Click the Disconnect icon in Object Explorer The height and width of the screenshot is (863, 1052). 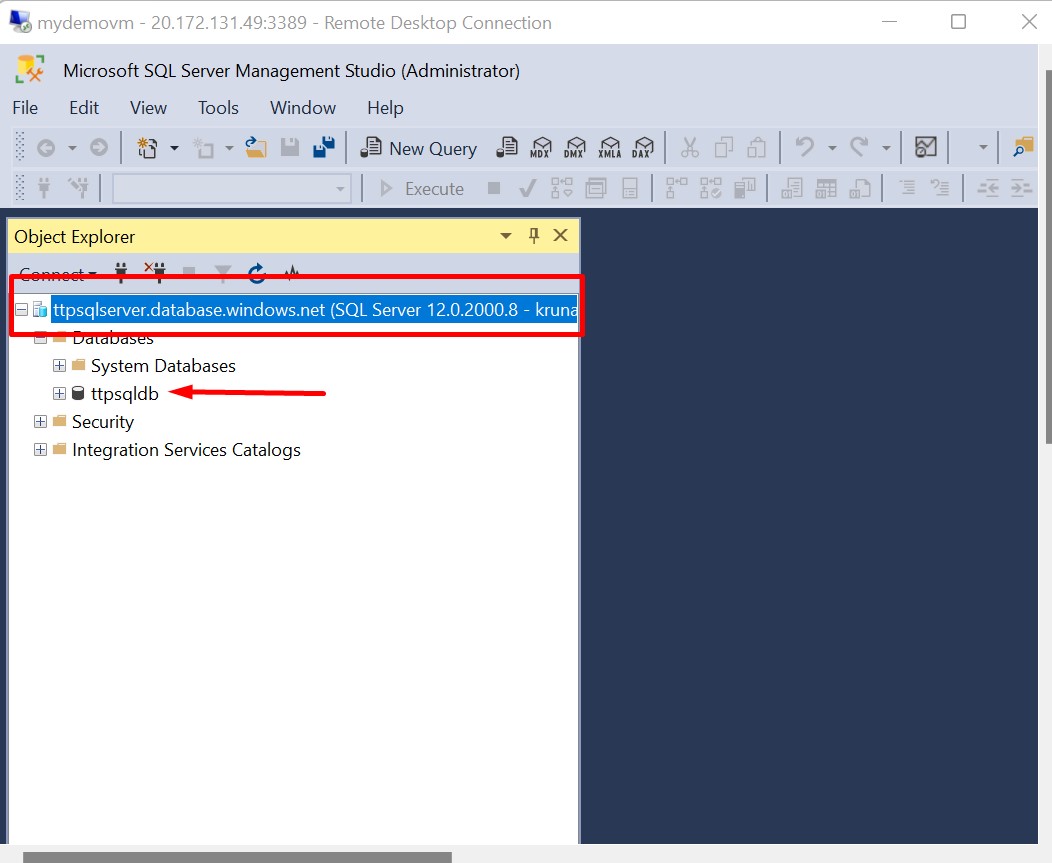click(154, 273)
